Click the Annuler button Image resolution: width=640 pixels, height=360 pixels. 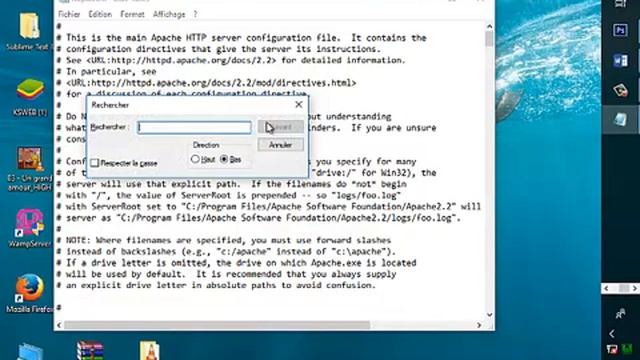pyautogui.click(x=280, y=145)
